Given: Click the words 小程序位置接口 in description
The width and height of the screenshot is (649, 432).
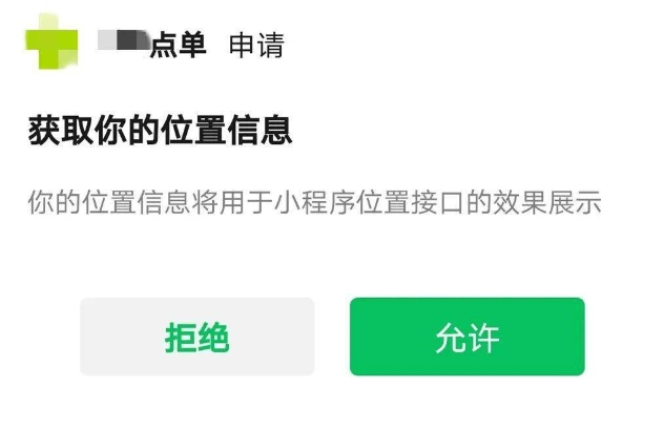Looking at the screenshot, I should point(369,203).
